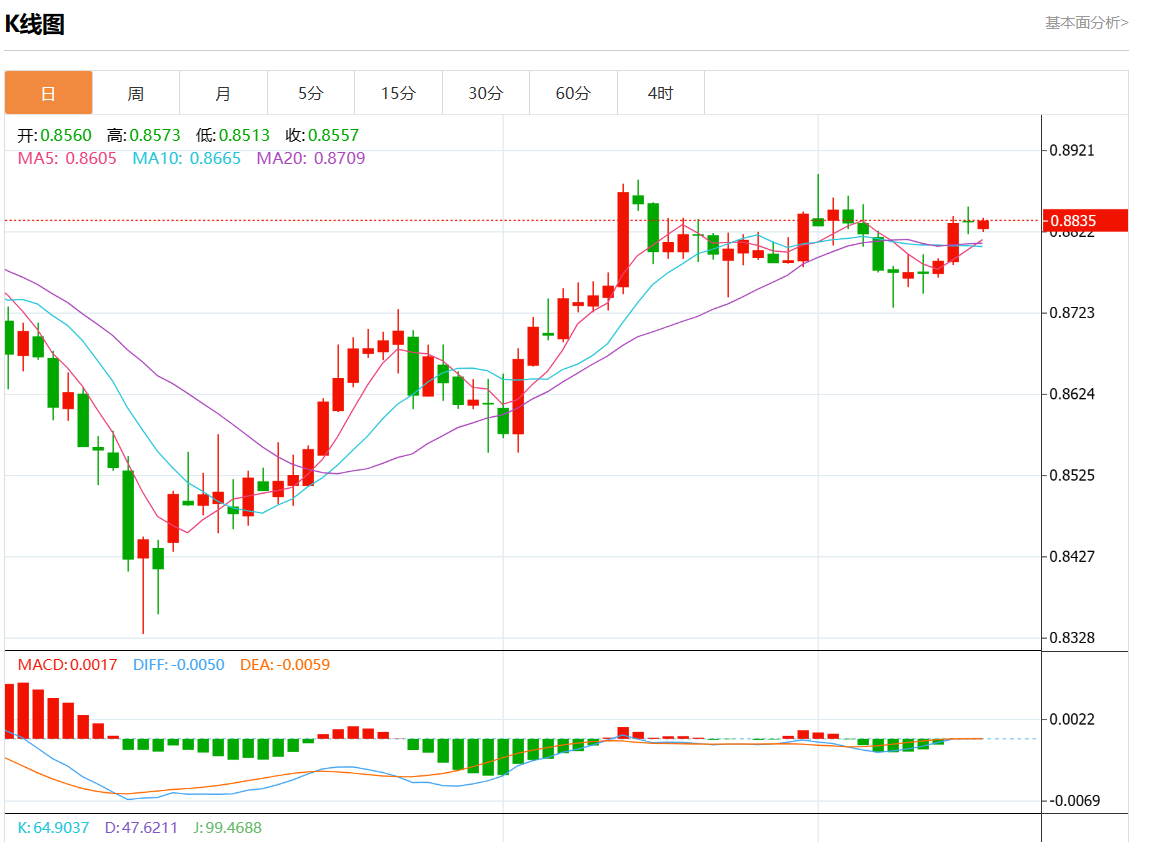Image resolution: width=1157 pixels, height=842 pixels.
Task: Open the 4时 chart tab
Action: tap(660, 93)
